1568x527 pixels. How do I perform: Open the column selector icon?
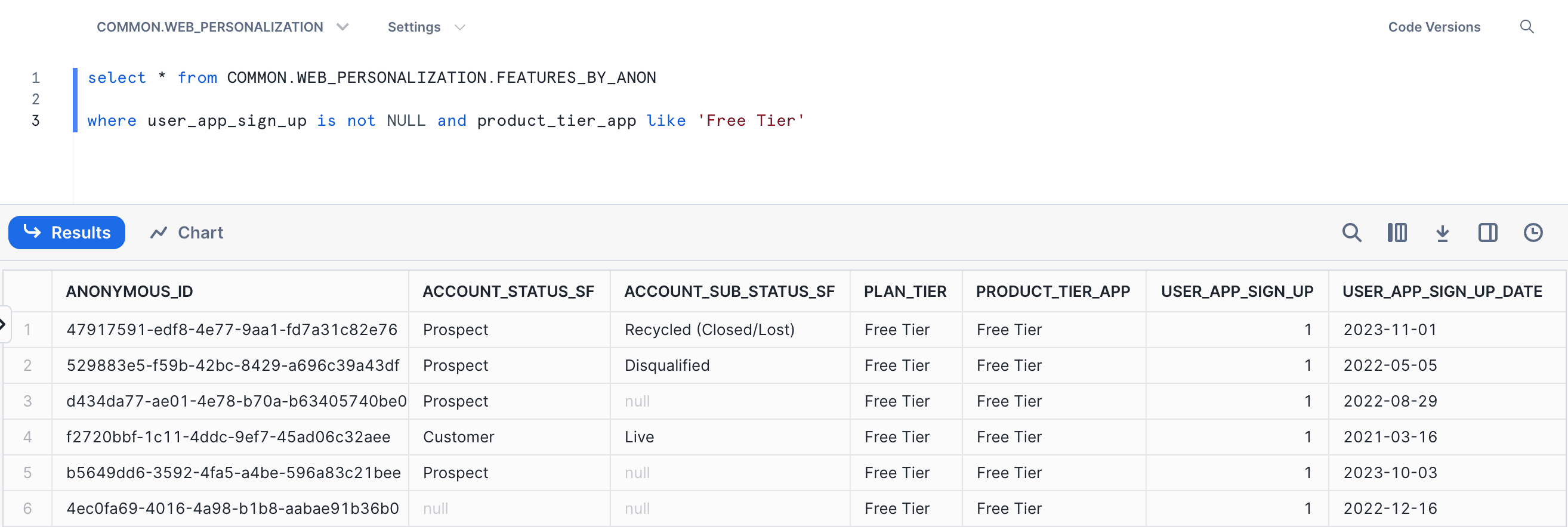[1397, 233]
